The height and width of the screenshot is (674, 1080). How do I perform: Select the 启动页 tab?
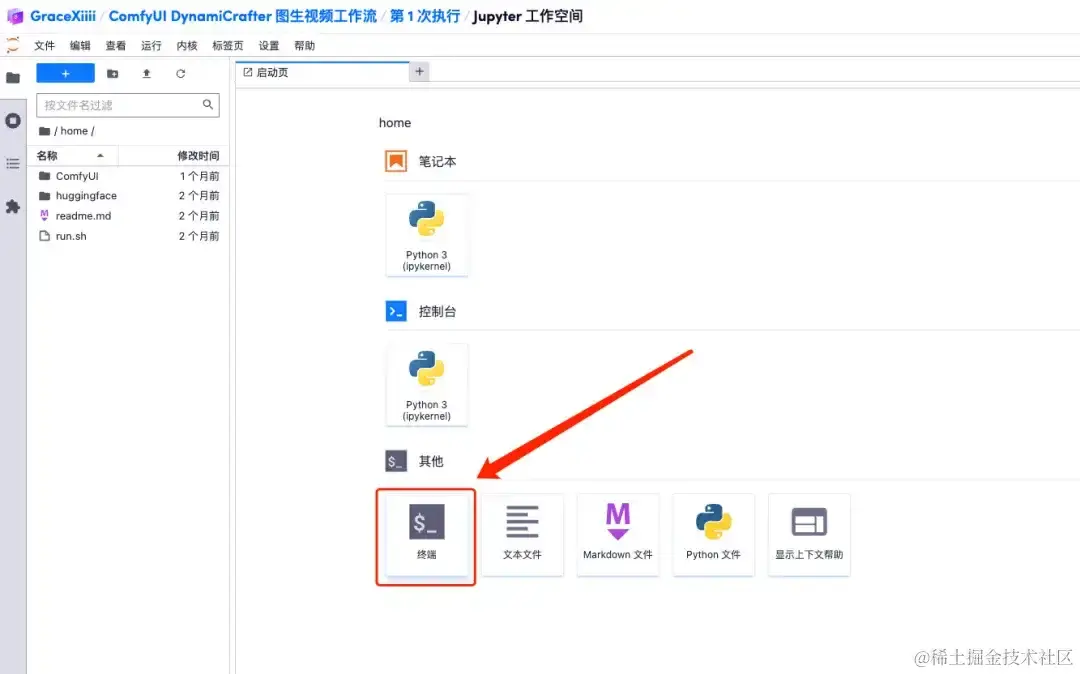pos(322,72)
